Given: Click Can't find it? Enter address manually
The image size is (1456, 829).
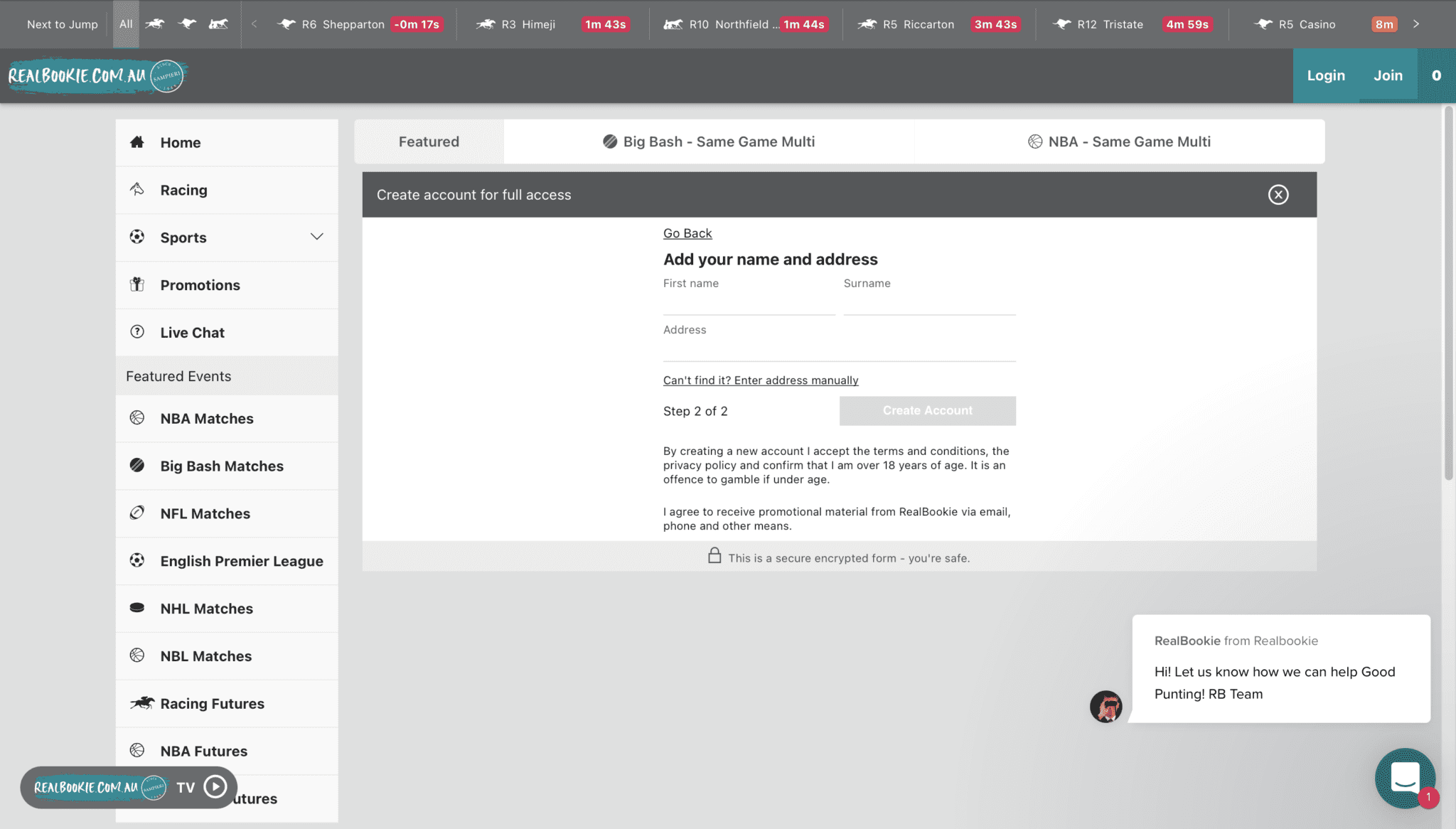Looking at the screenshot, I should (x=761, y=380).
